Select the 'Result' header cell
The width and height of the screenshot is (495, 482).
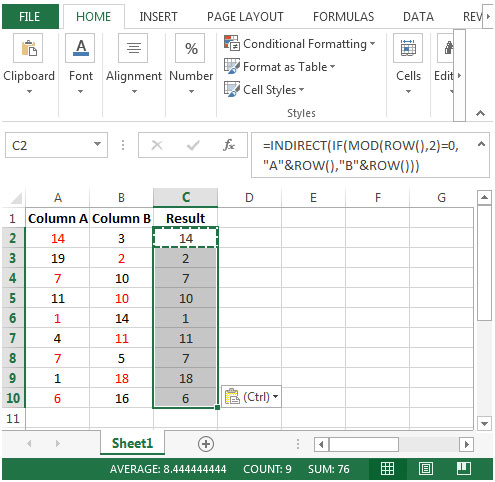click(186, 218)
